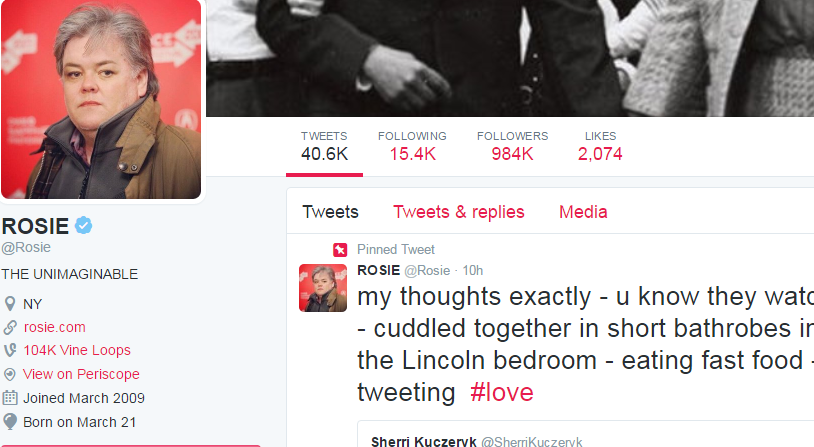Image resolution: width=814 pixels, height=447 pixels.
Task: View the 984K Followers list
Action: point(512,147)
